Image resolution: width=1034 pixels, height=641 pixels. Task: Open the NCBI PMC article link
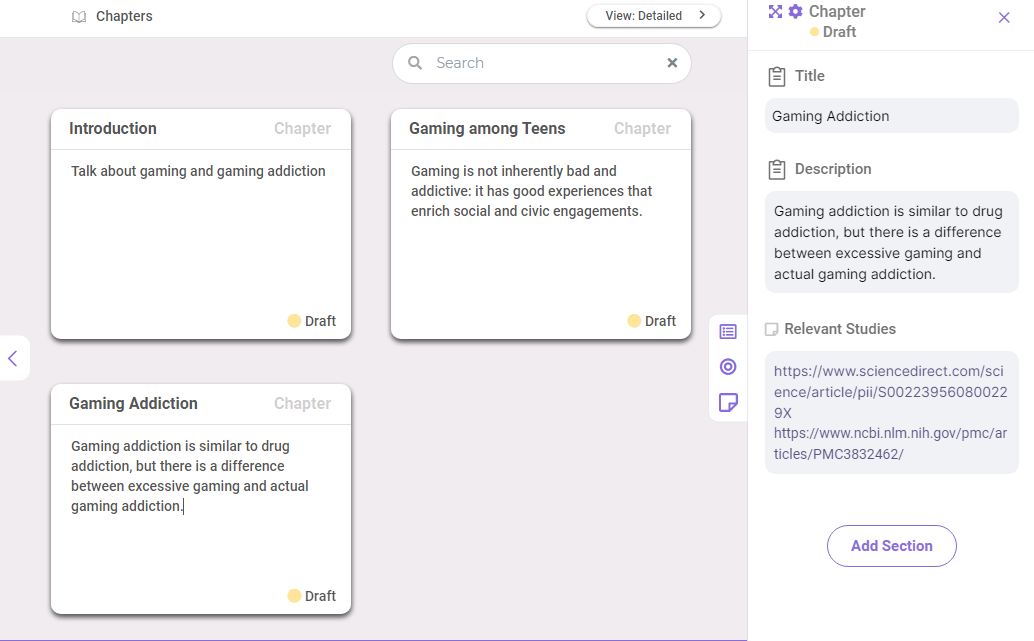point(888,443)
